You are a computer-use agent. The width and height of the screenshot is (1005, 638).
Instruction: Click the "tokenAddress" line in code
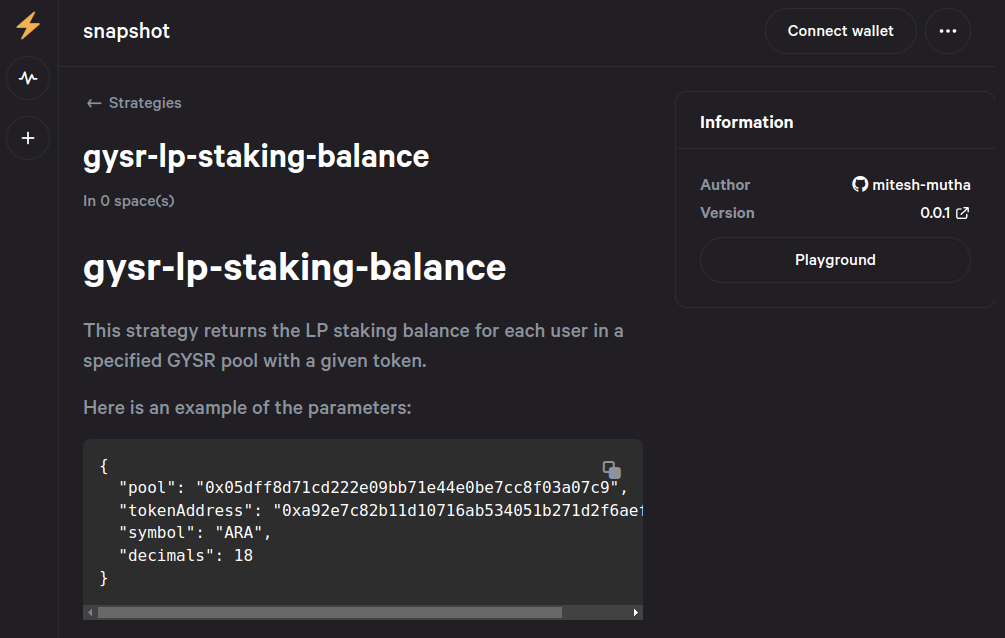381,510
